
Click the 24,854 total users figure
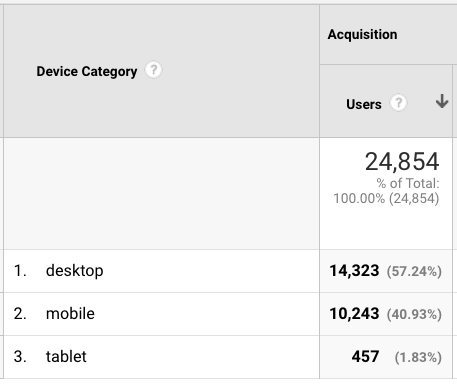tap(402, 162)
